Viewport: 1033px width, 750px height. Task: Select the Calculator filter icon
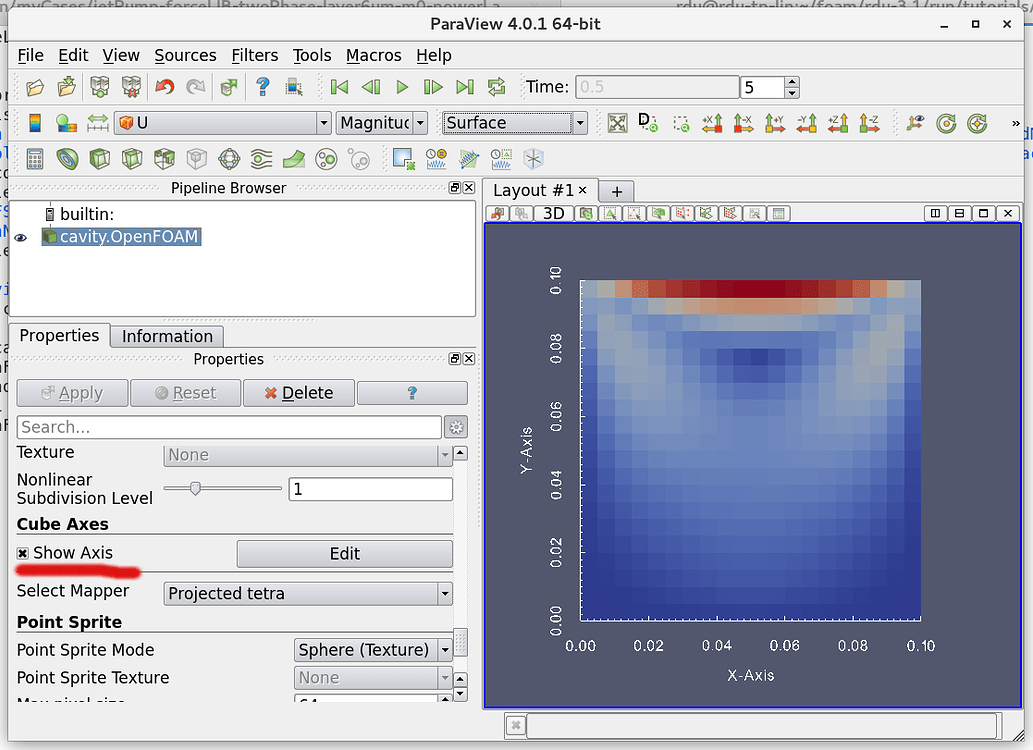pyautogui.click(x=35, y=158)
